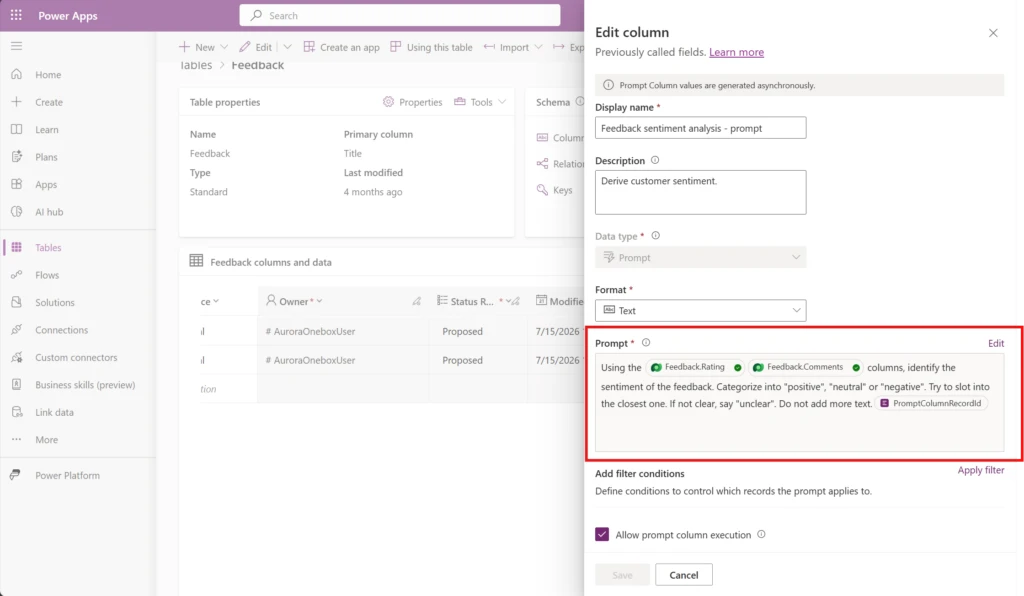Click second row Proposed status cell
This screenshot has width=1024, height=596.
coord(478,360)
